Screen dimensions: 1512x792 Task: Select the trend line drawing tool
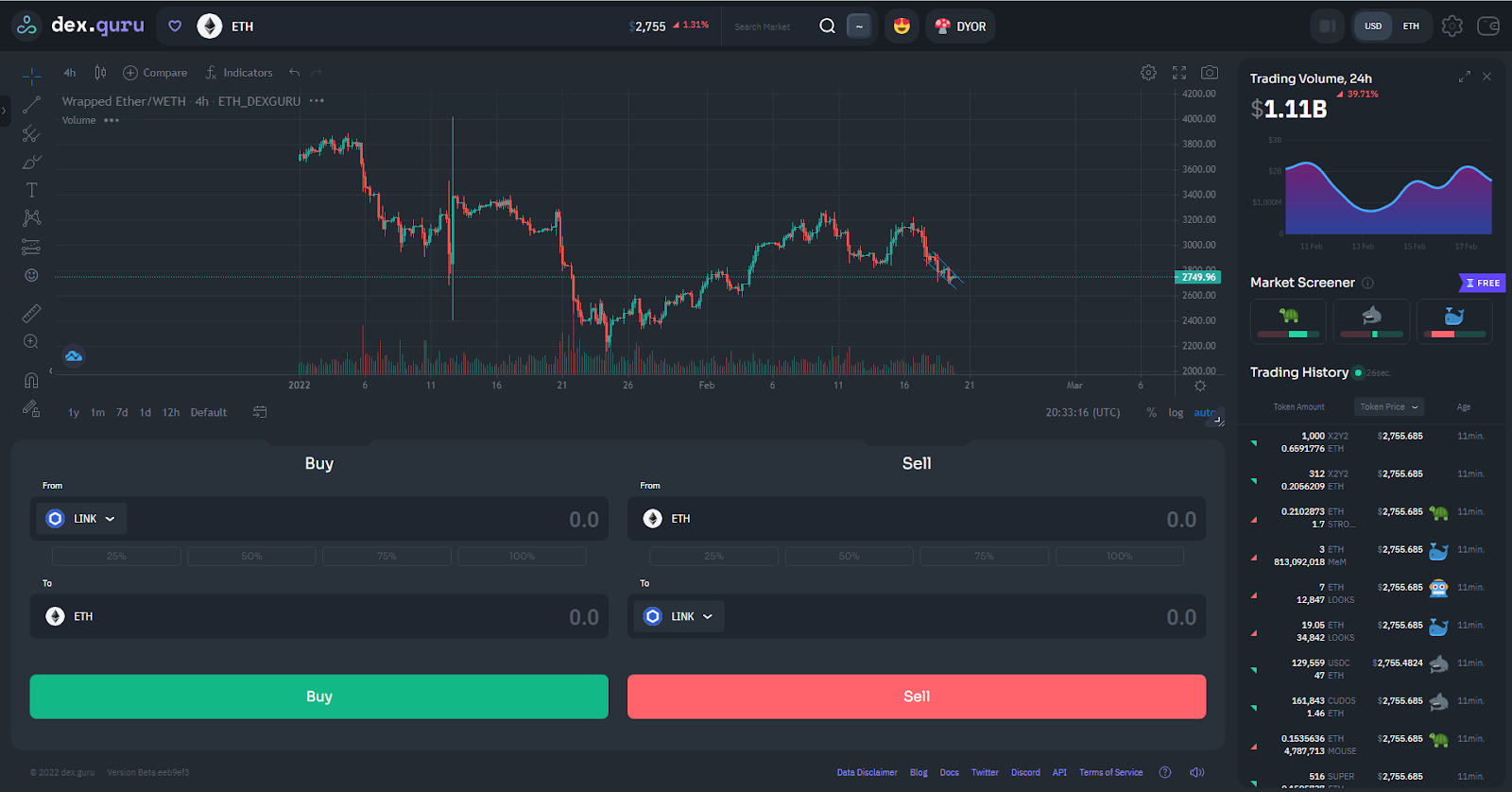pos(31,105)
